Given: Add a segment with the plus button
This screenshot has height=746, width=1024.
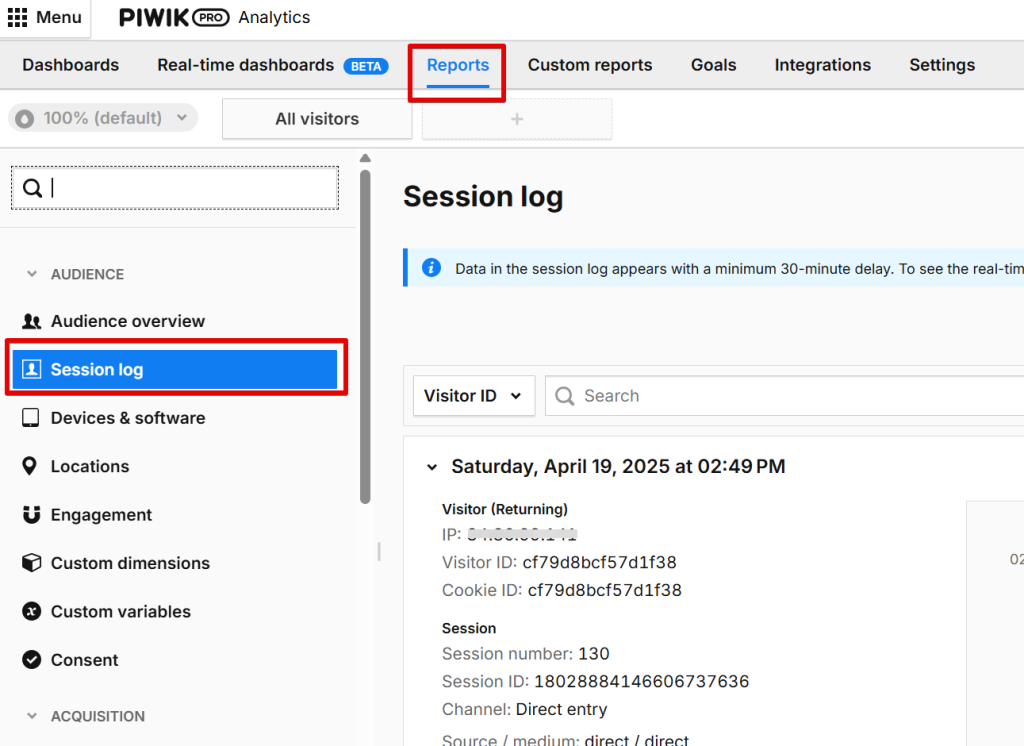Looking at the screenshot, I should (517, 119).
